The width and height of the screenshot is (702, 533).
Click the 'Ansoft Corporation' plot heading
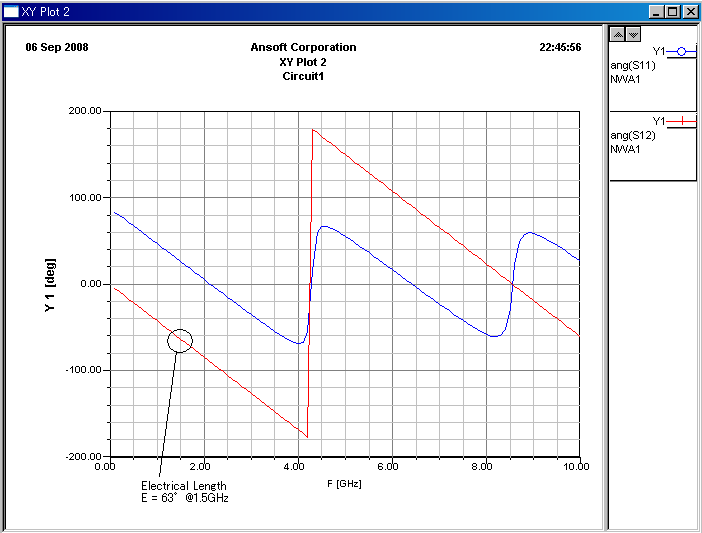click(303, 47)
